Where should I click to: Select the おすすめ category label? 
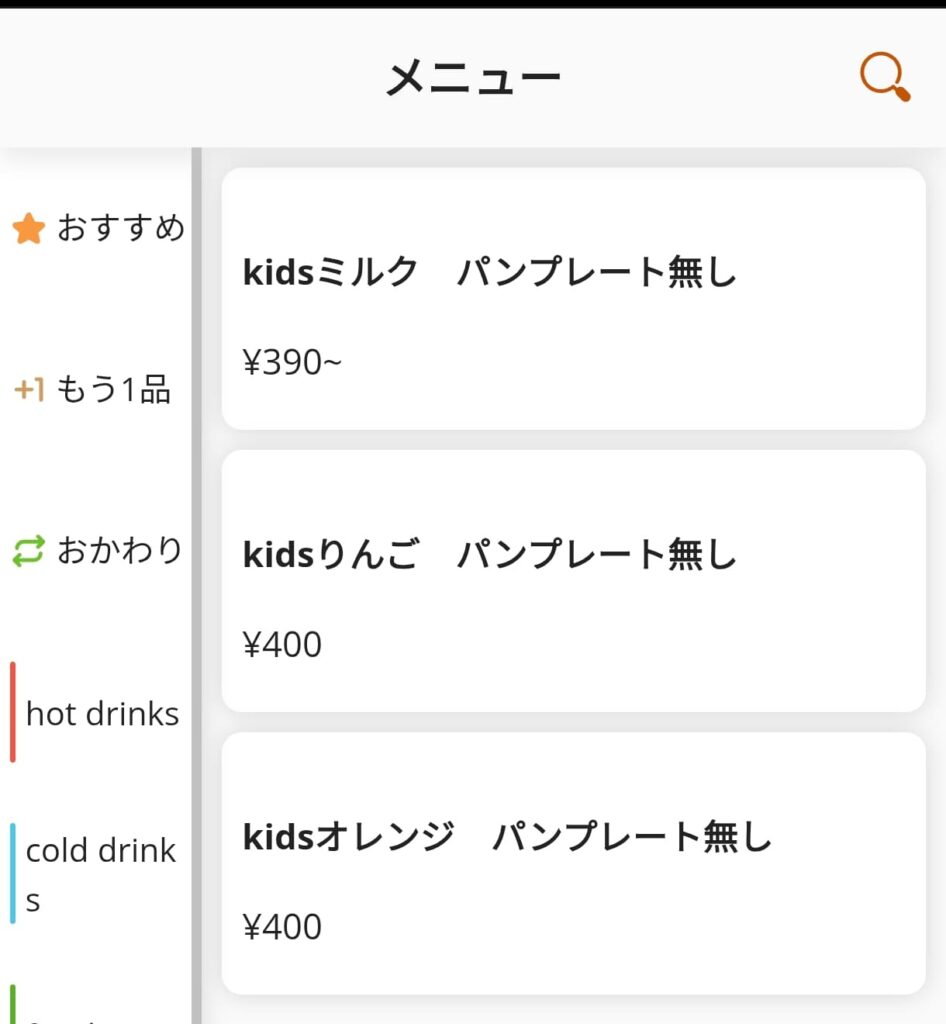(x=120, y=229)
